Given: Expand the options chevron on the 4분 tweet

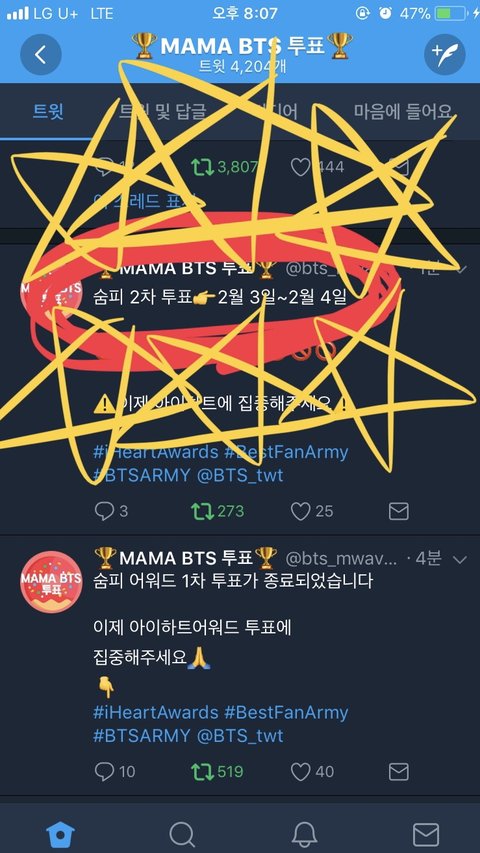Looking at the screenshot, I should tap(460, 560).
